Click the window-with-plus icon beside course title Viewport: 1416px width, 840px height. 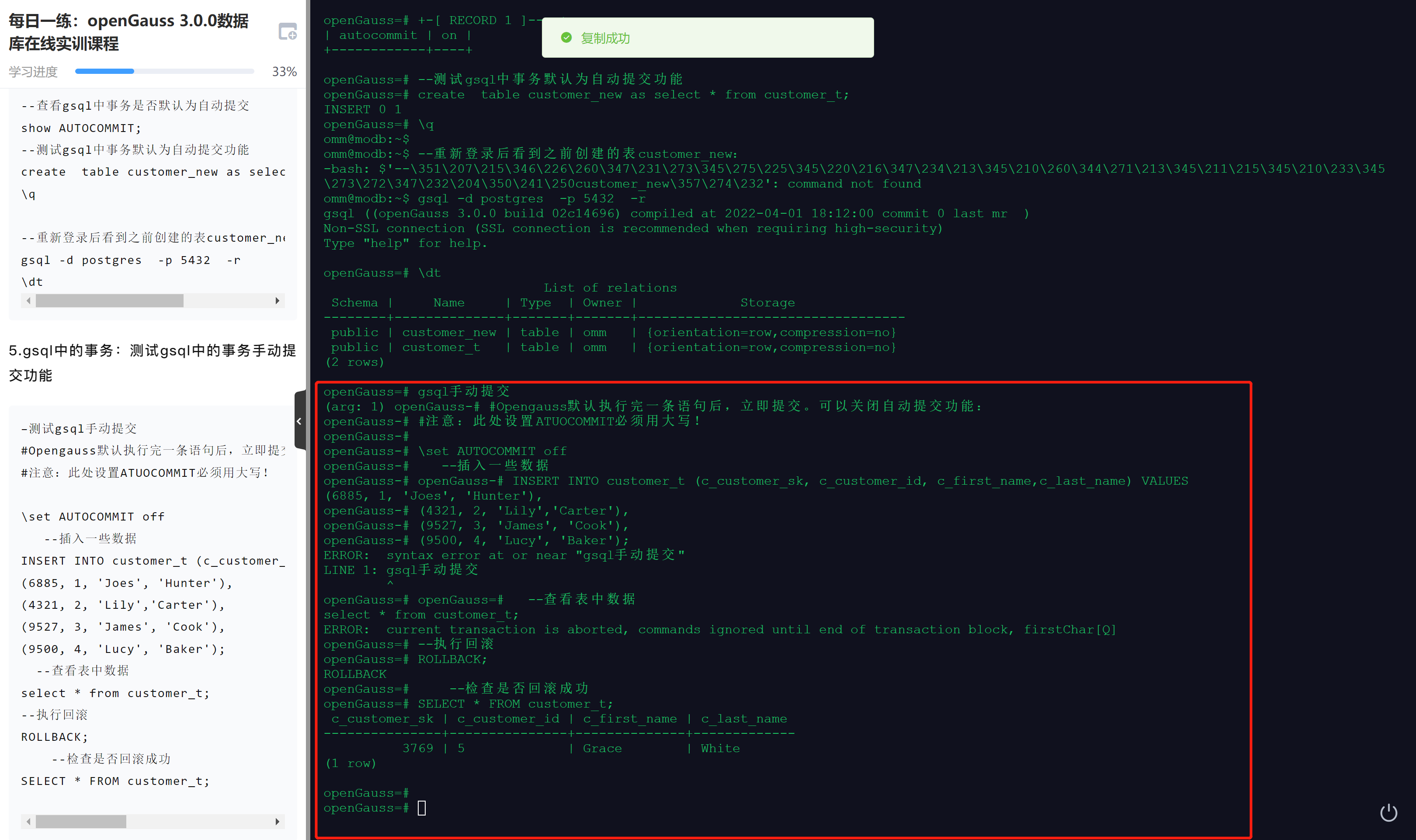[288, 32]
